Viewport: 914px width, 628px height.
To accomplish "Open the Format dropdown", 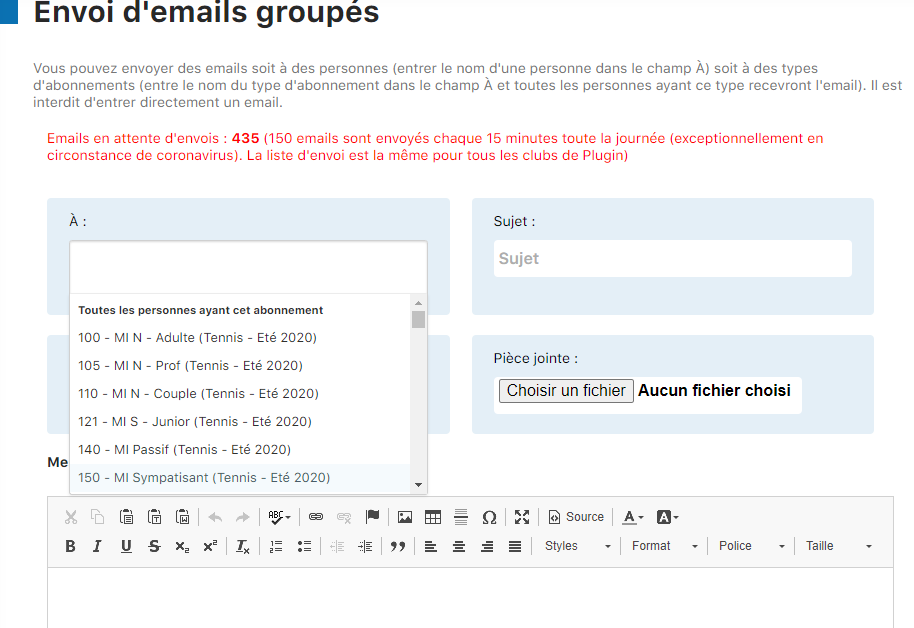I will [665, 546].
